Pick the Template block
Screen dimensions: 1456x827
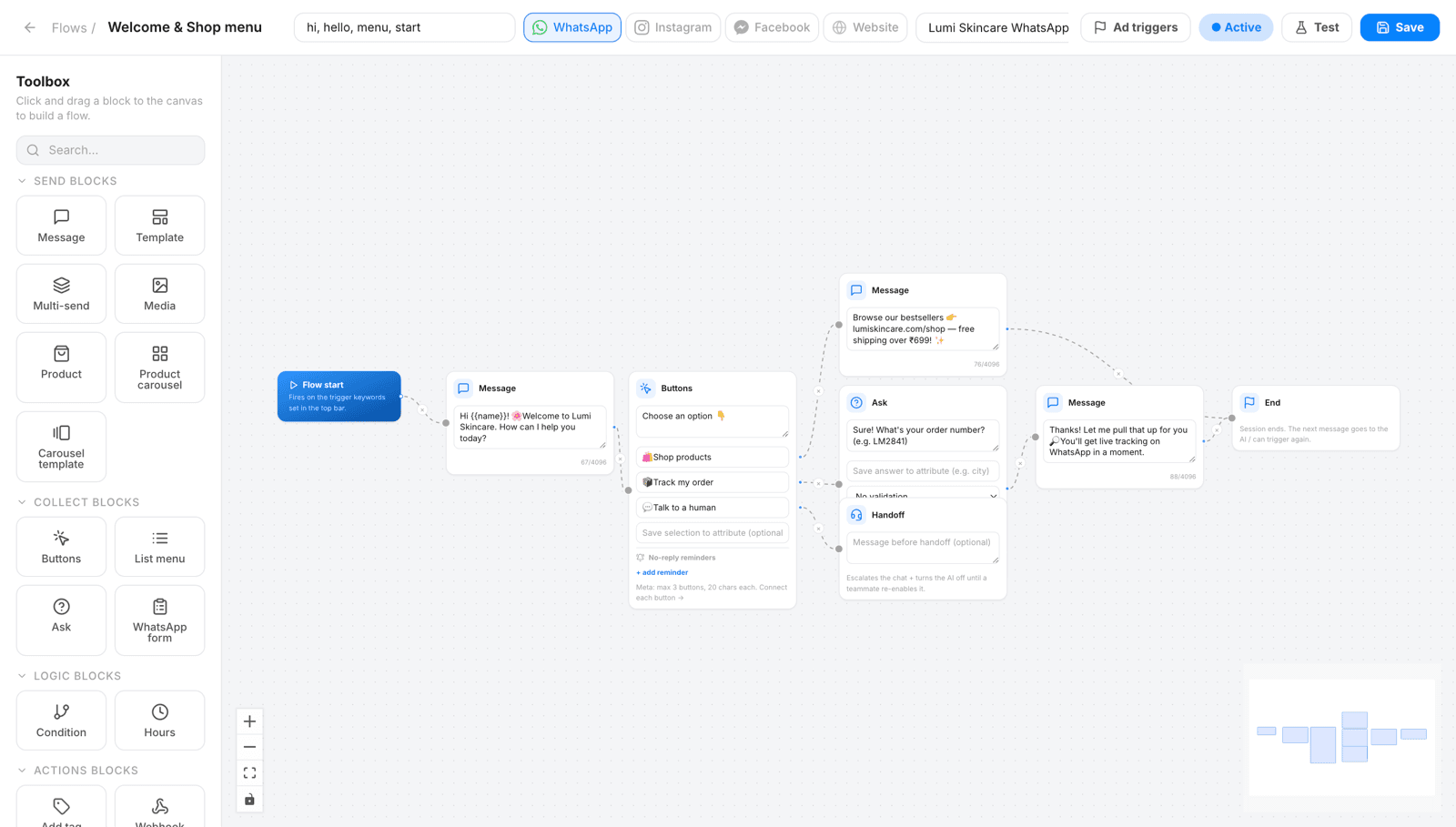159,226
